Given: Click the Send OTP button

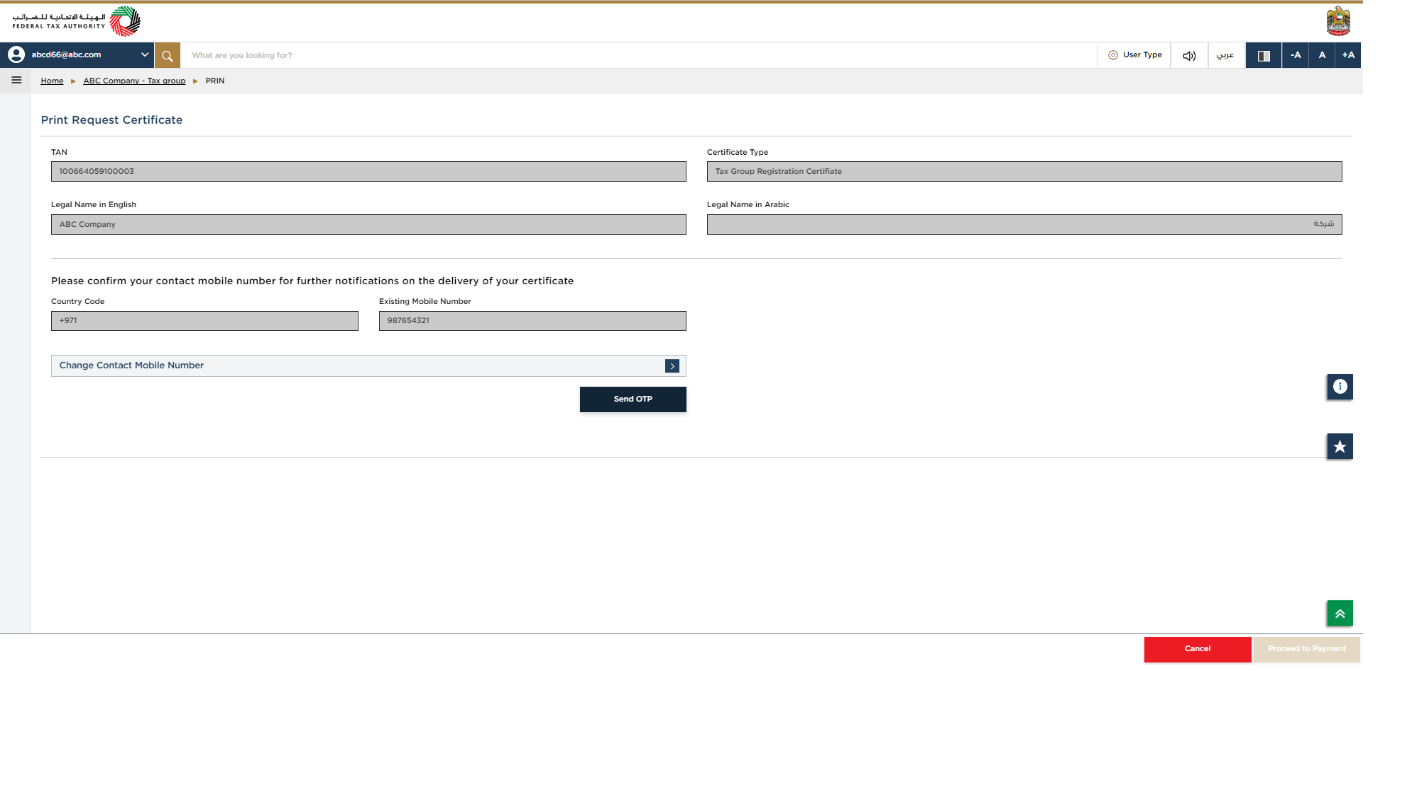Looking at the screenshot, I should [633, 399].
